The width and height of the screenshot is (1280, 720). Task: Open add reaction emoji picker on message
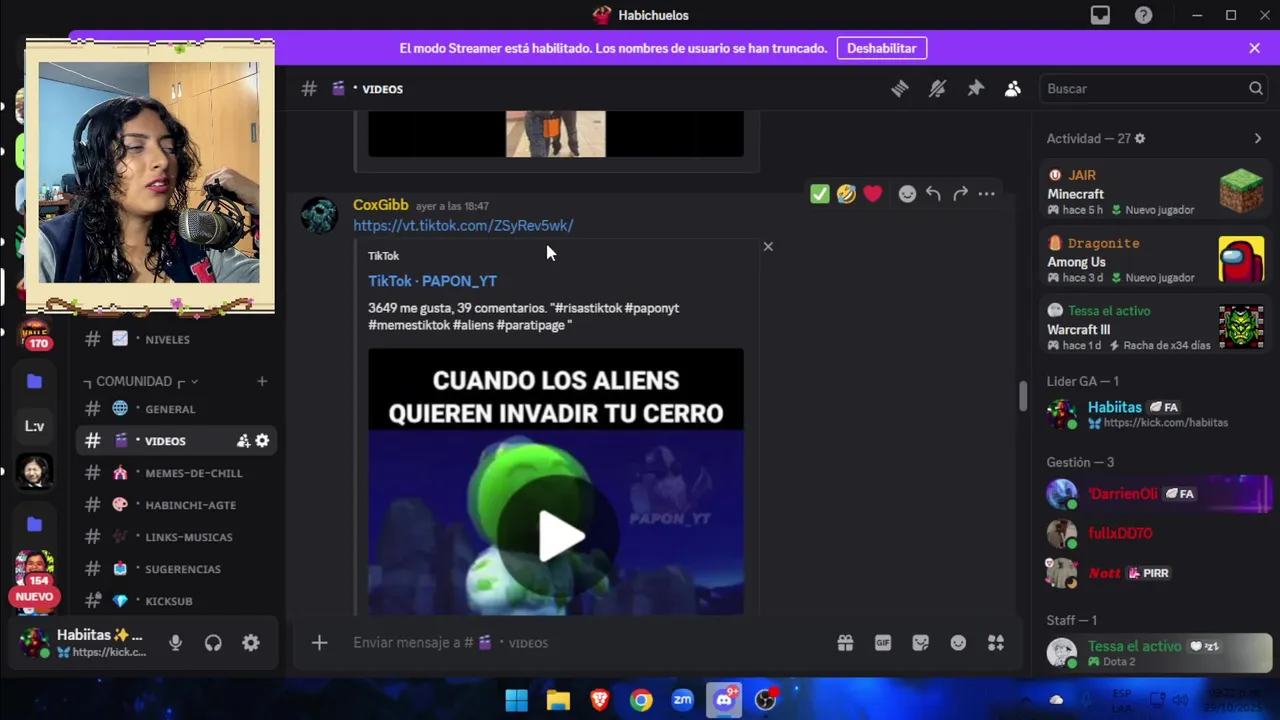pos(907,194)
